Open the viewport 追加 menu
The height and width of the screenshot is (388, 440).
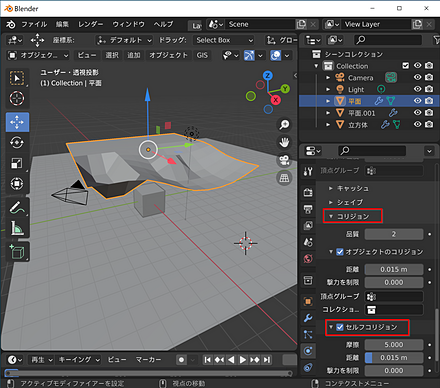coord(133,55)
